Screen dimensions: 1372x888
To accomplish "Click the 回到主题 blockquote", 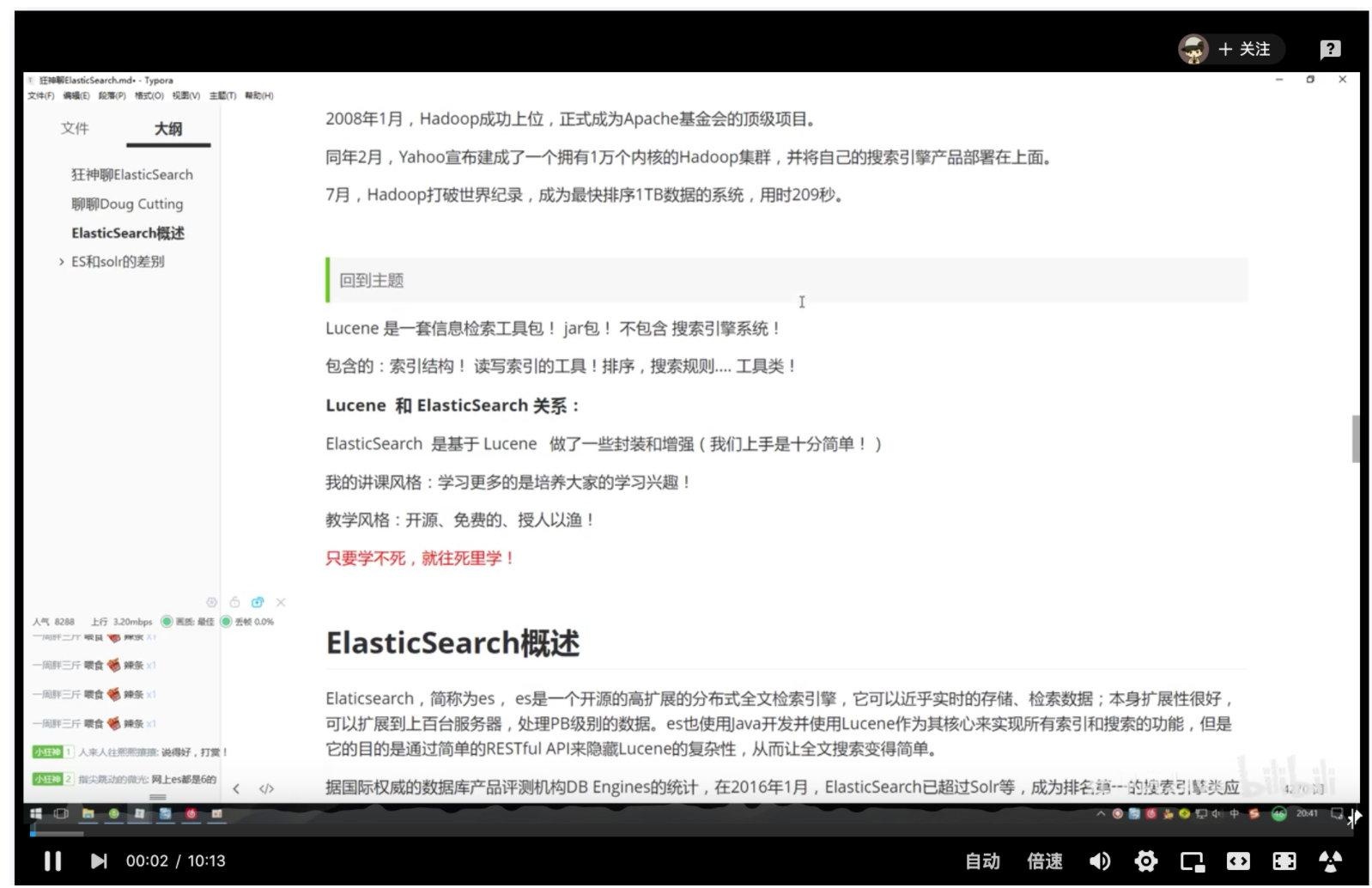I will (786, 280).
